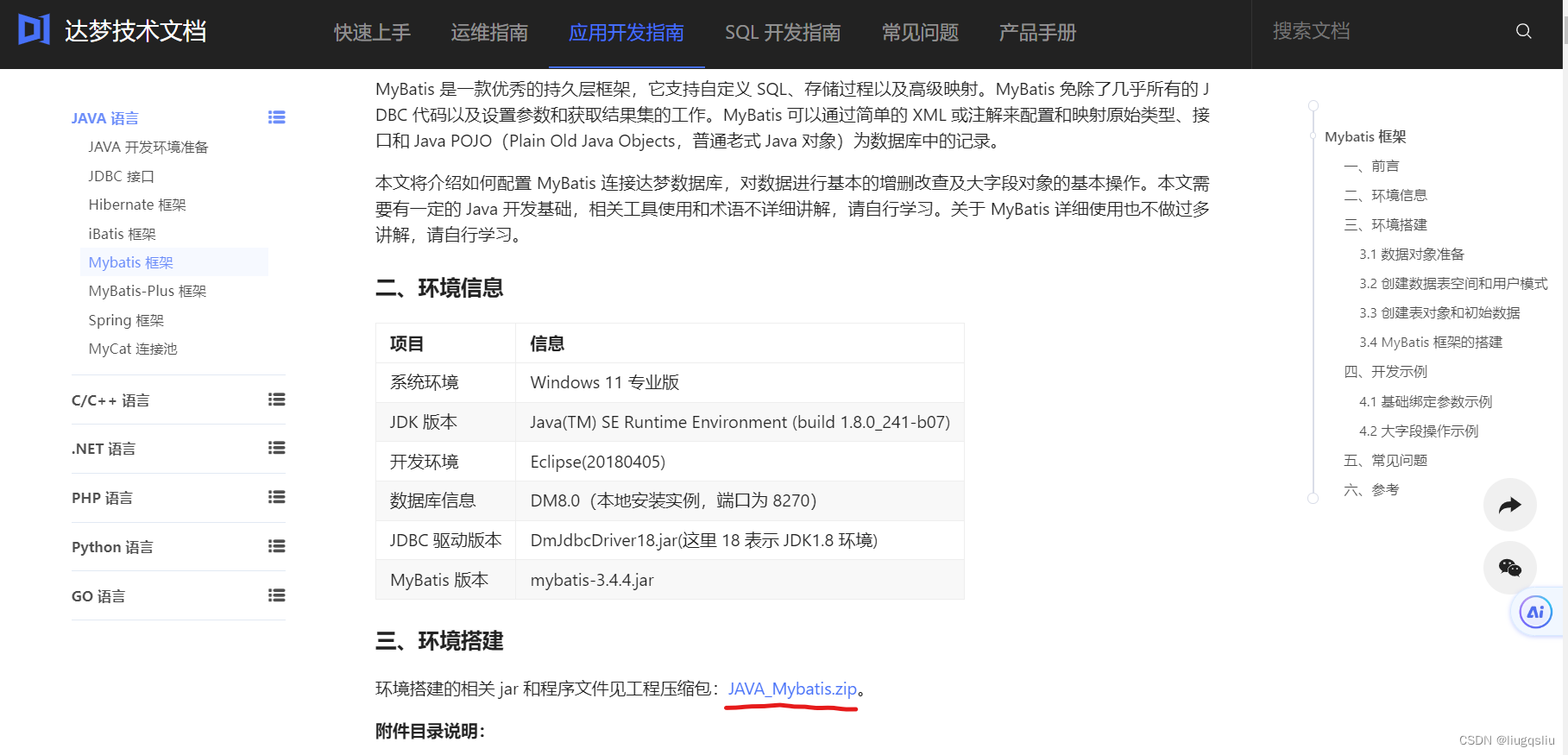Jump to 二、环境信息 in outline
The width and height of the screenshot is (1568, 755).
tap(1385, 195)
